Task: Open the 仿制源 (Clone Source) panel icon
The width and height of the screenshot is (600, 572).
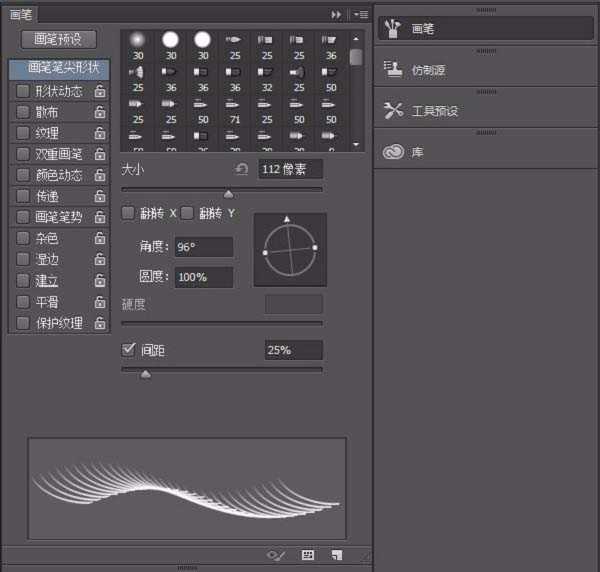Action: [393, 69]
